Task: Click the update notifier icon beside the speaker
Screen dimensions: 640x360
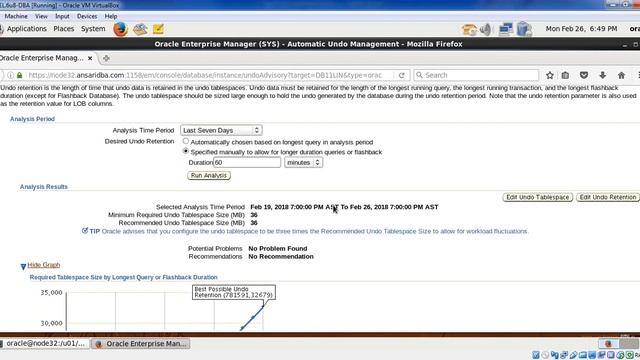Action: click(469, 29)
